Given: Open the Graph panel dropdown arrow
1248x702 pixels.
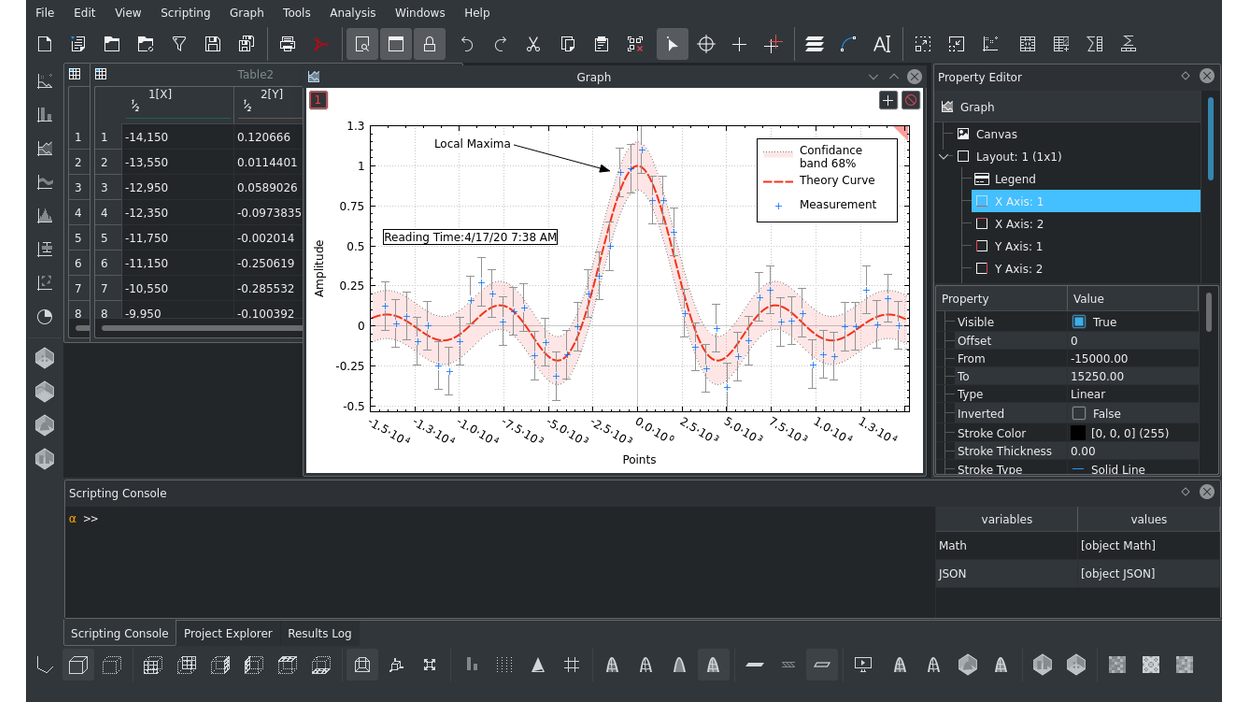Looking at the screenshot, I should [x=873, y=76].
